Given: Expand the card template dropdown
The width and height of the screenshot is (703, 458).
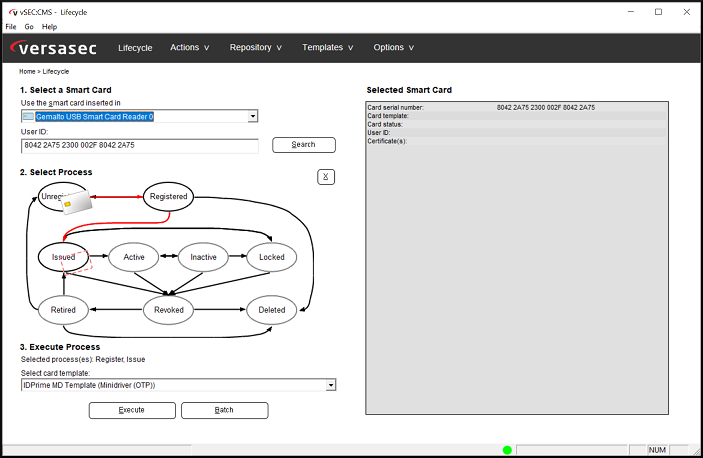Looking at the screenshot, I should pyautogui.click(x=330, y=385).
